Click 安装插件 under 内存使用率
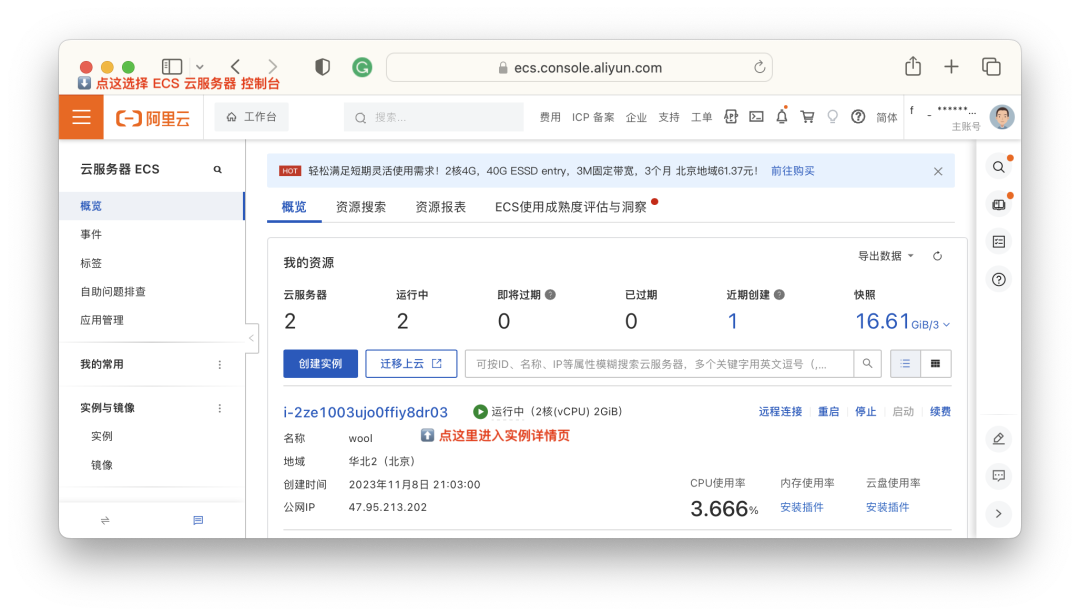The height and width of the screenshot is (616, 1080). (x=802, y=508)
